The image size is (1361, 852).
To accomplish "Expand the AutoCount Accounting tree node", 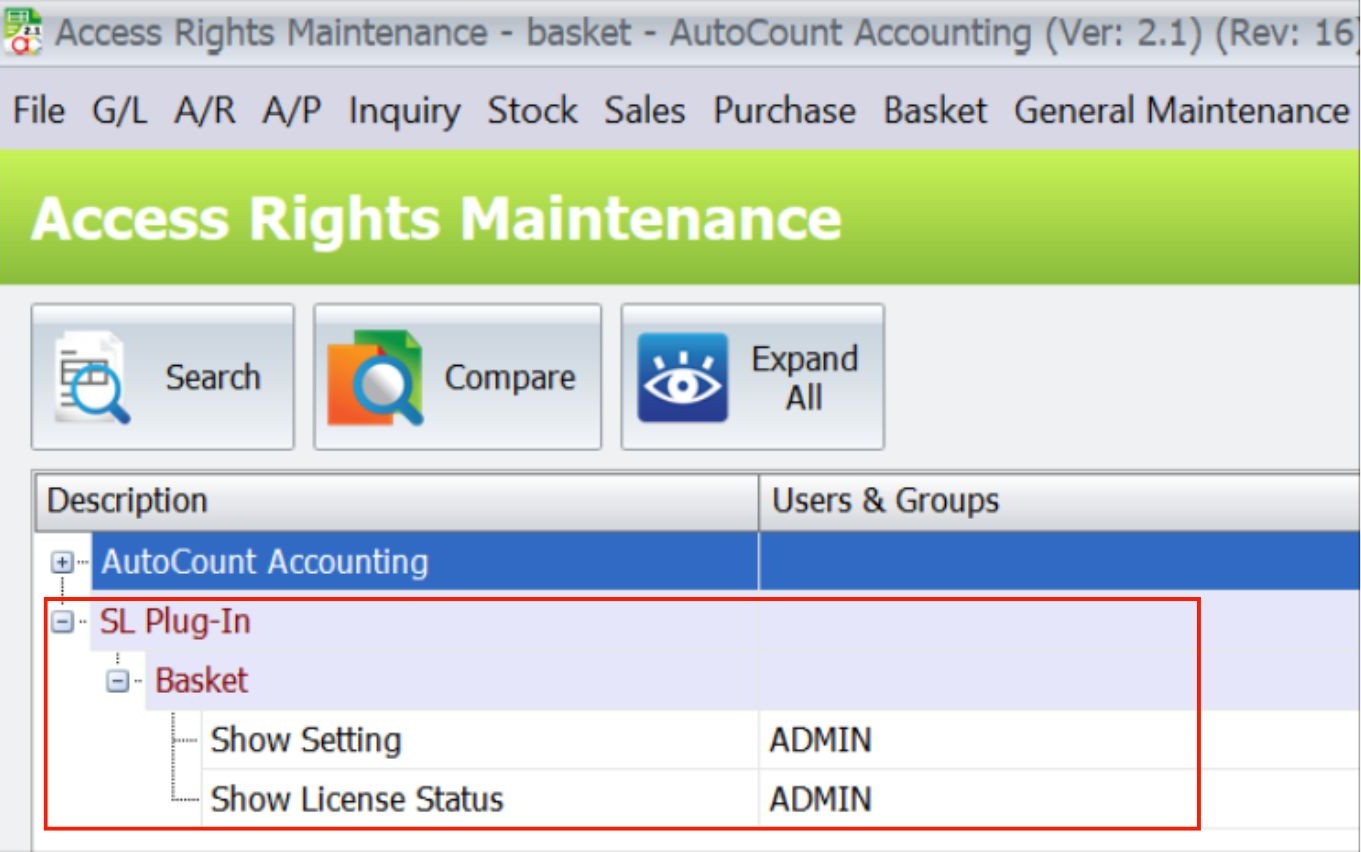I will coord(62,562).
